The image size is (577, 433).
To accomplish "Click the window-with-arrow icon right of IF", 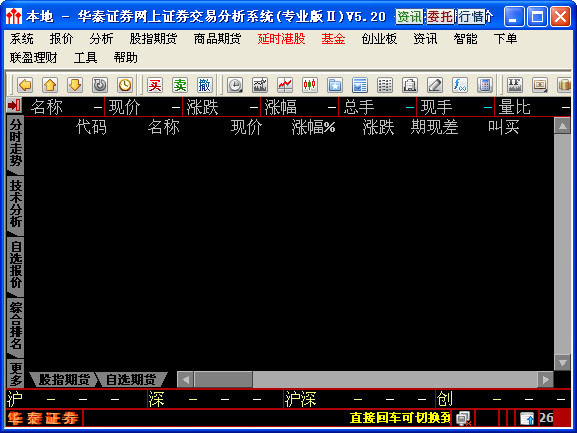I will [540, 85].
